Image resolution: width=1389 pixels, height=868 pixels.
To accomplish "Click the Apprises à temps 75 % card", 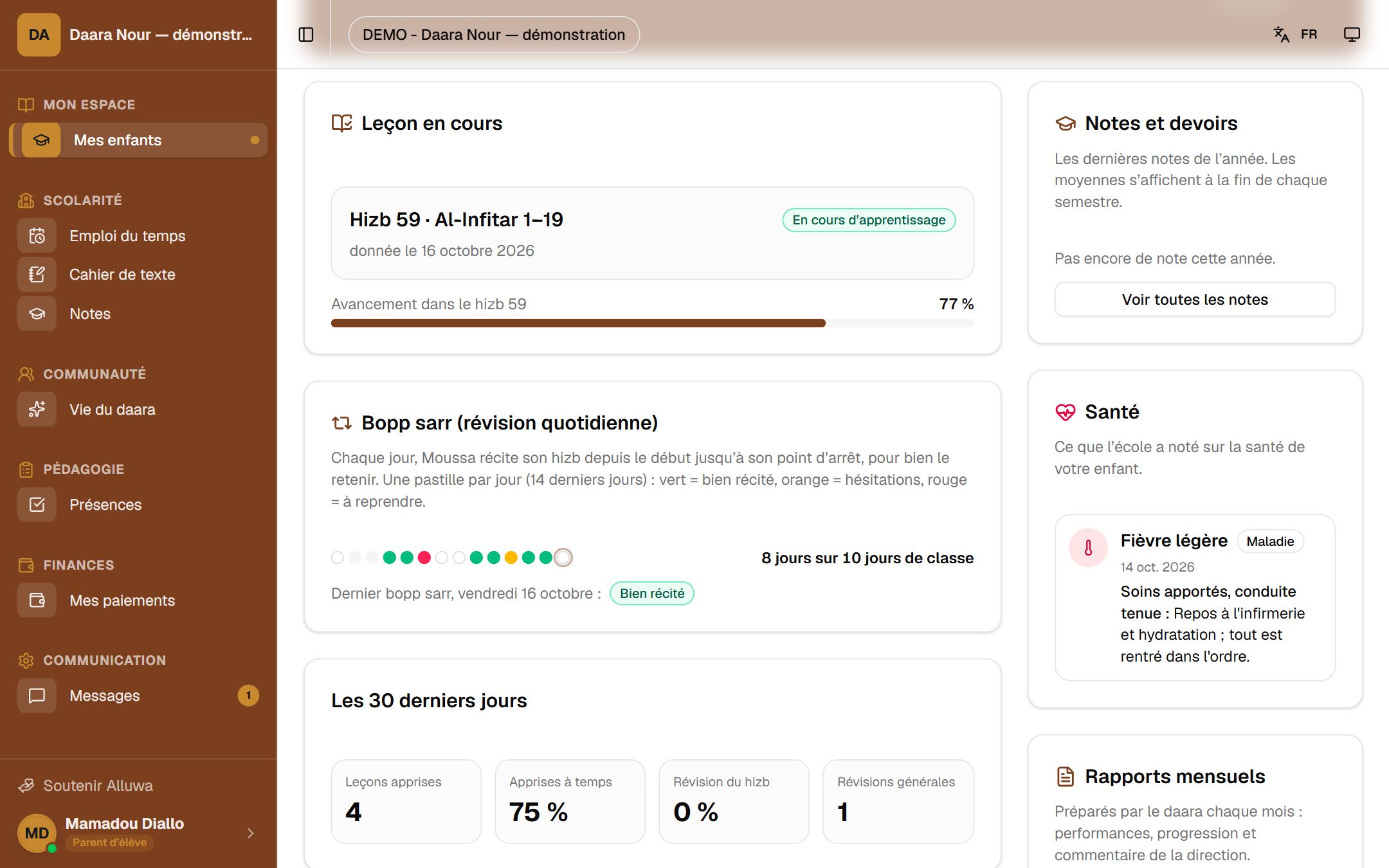I will (570, 802).
